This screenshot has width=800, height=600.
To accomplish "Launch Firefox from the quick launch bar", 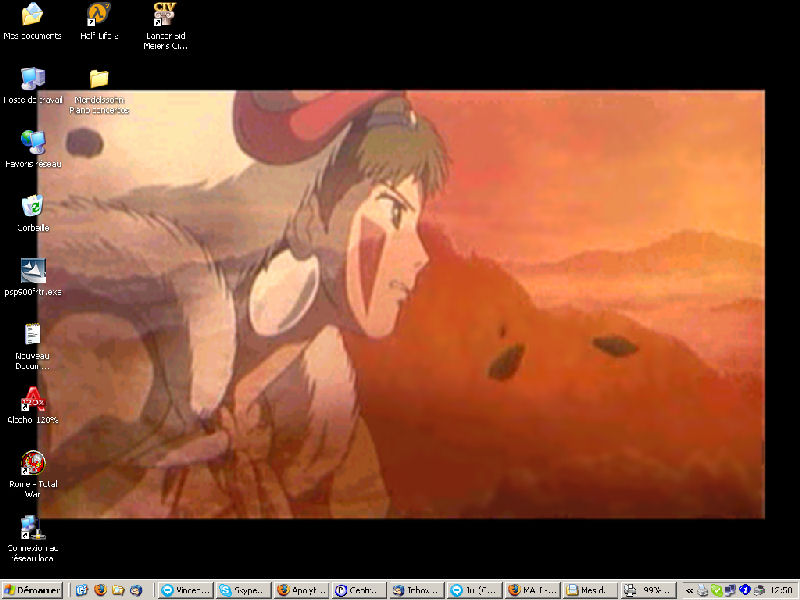I will coord(99,590).
